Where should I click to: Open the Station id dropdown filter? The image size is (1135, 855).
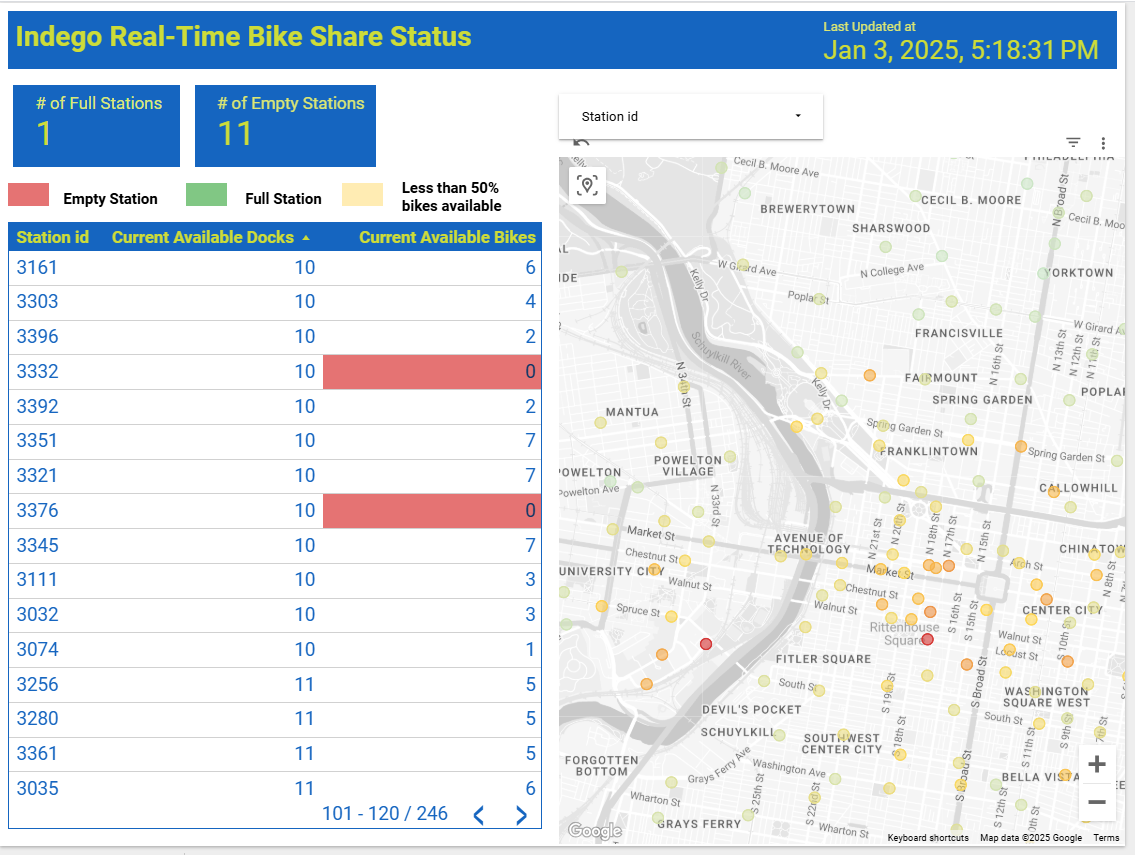pos(691,117)
